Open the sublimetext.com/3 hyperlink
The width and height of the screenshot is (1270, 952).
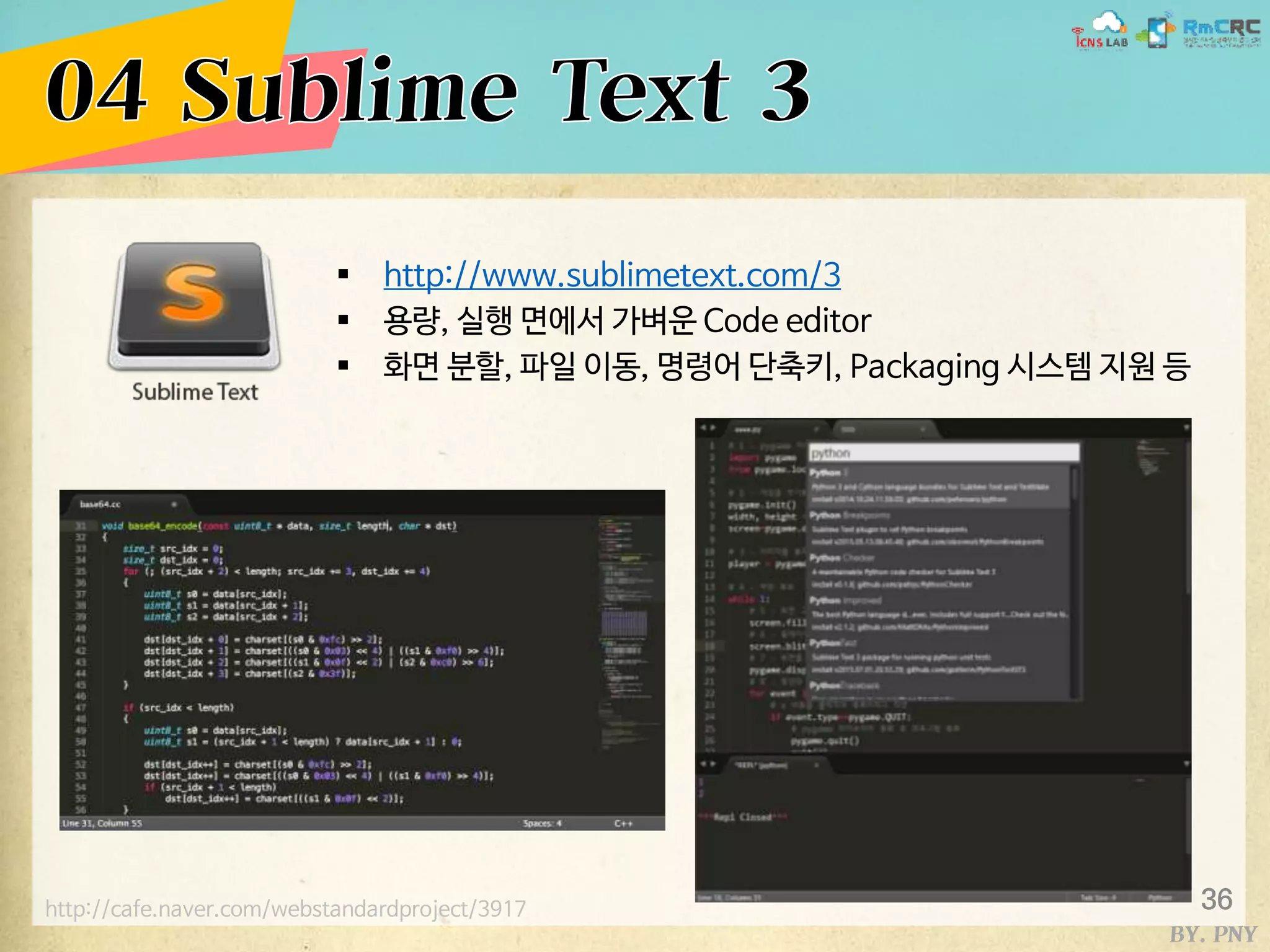(612, 275)
